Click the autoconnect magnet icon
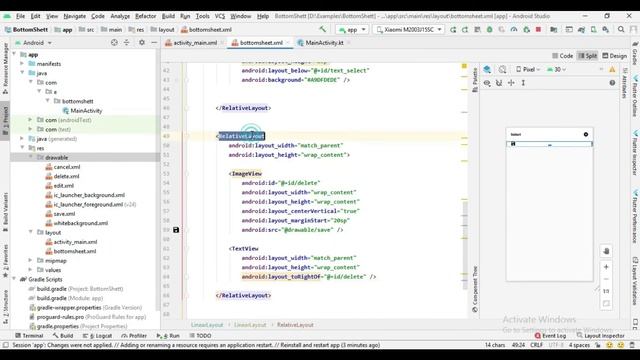The width and height of the screenshot is (640, 360). click(x=499, y=83)
